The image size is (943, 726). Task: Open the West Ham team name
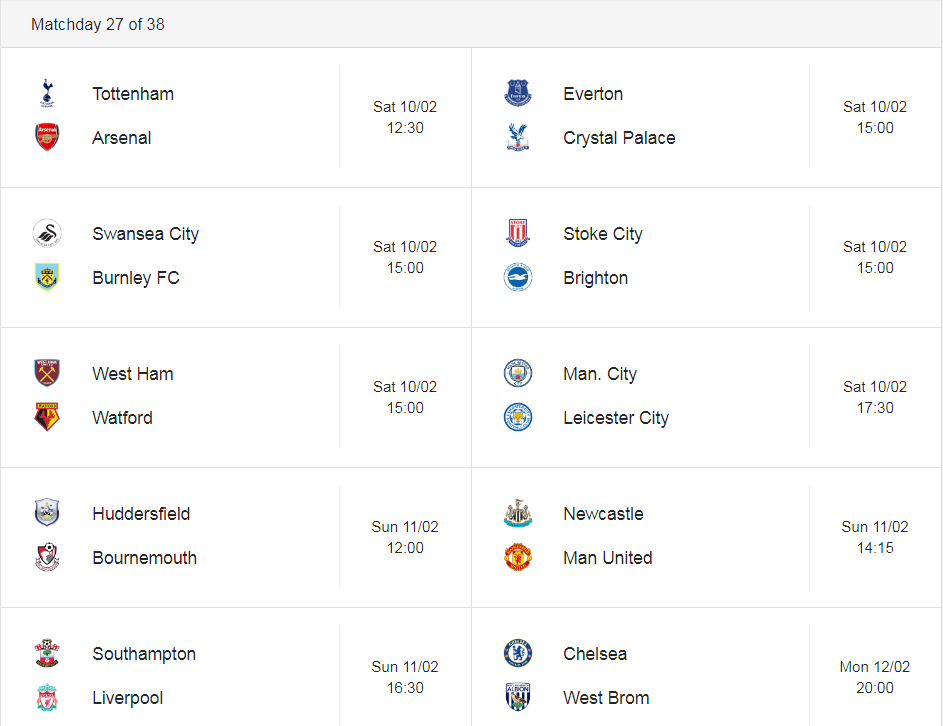point(133,374)
